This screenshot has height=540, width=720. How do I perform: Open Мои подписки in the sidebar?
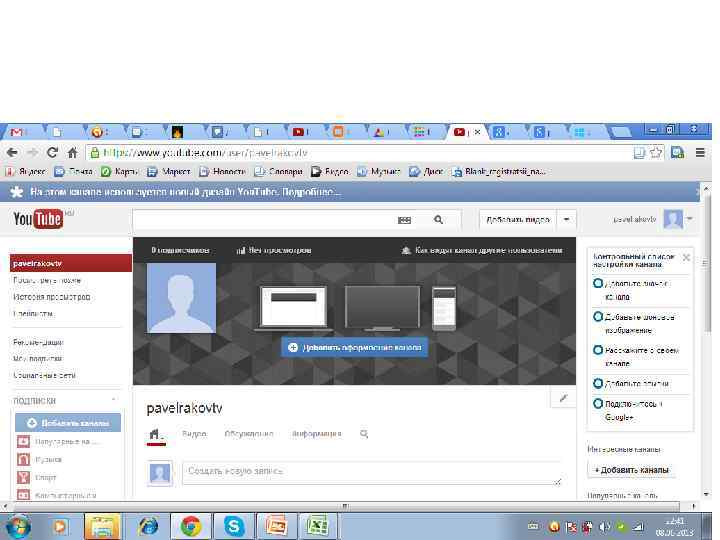point(38,359)
